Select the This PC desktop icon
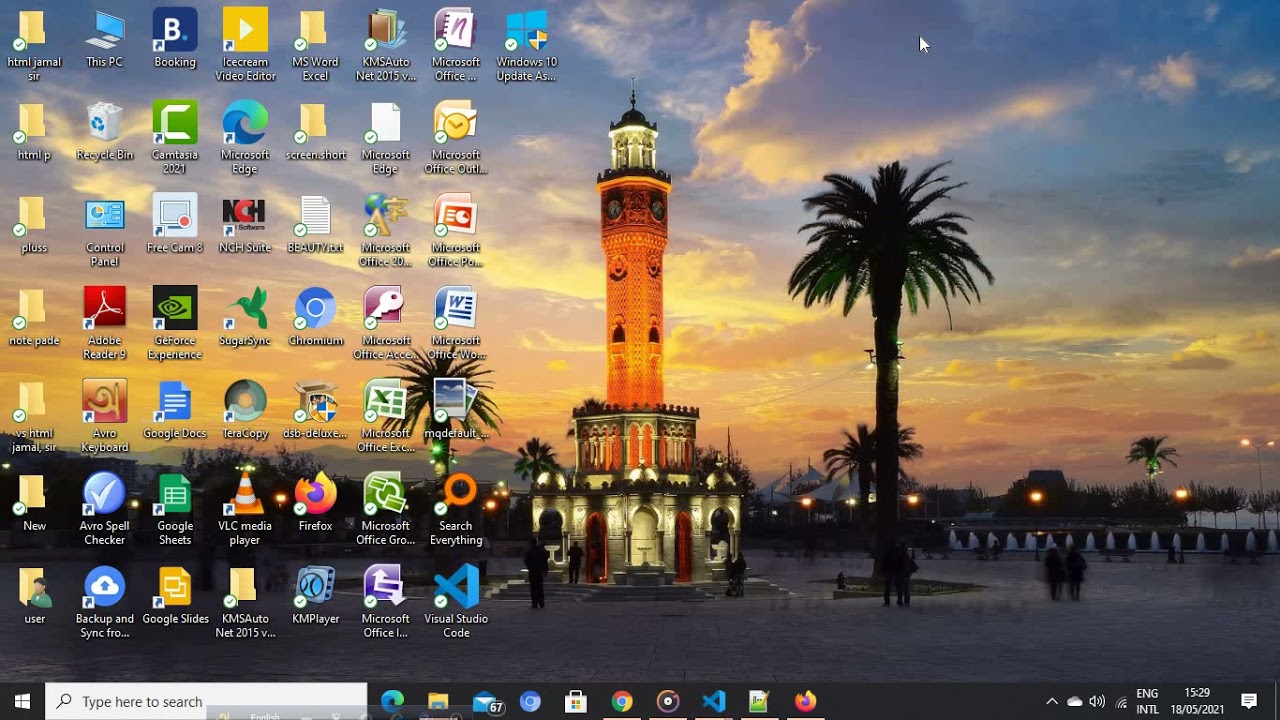 pos(105,40)
